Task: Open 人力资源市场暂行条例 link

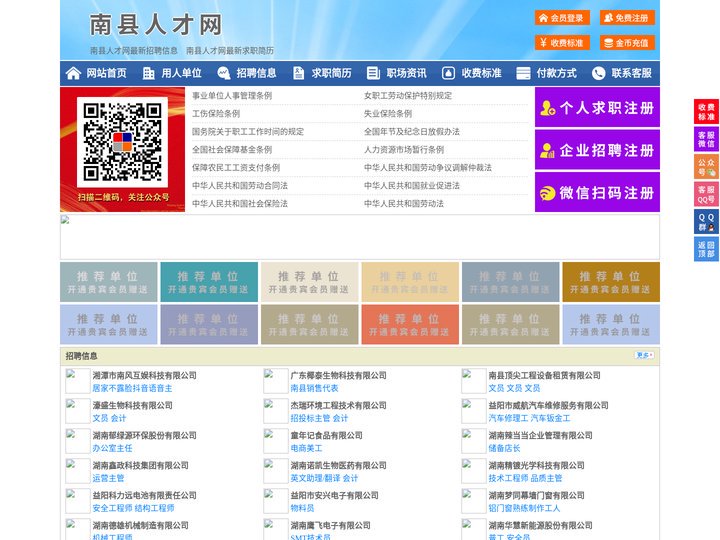Action: (404, 150)
